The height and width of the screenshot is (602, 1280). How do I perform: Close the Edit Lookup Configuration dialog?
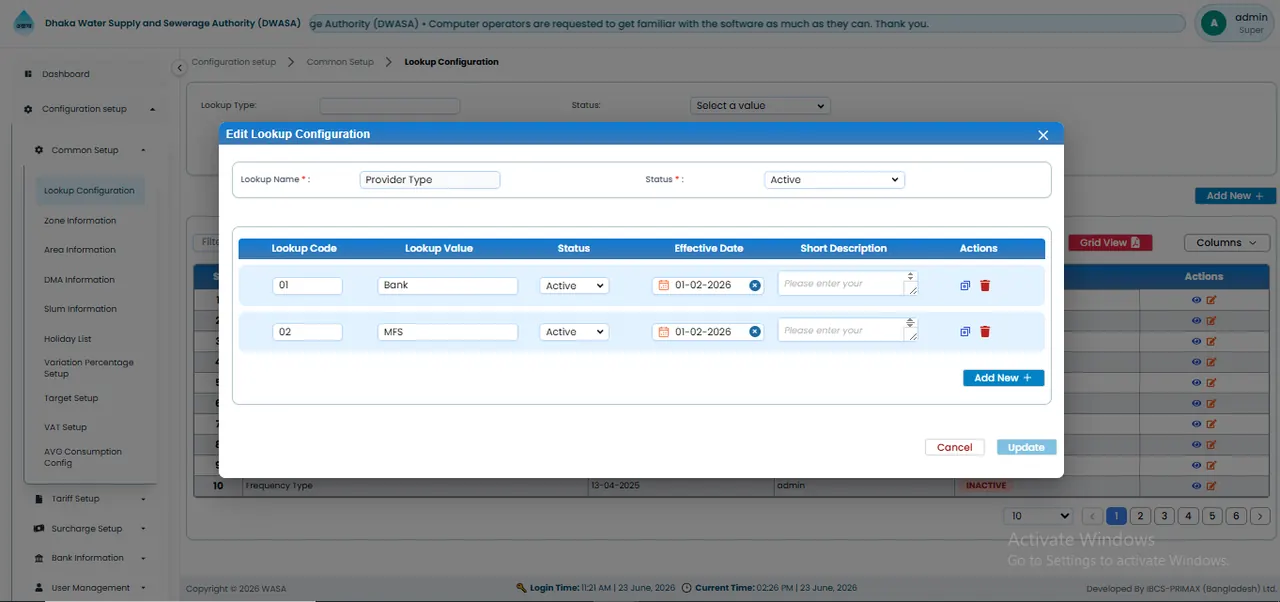pyautogui.click(x=1043, y=135)
